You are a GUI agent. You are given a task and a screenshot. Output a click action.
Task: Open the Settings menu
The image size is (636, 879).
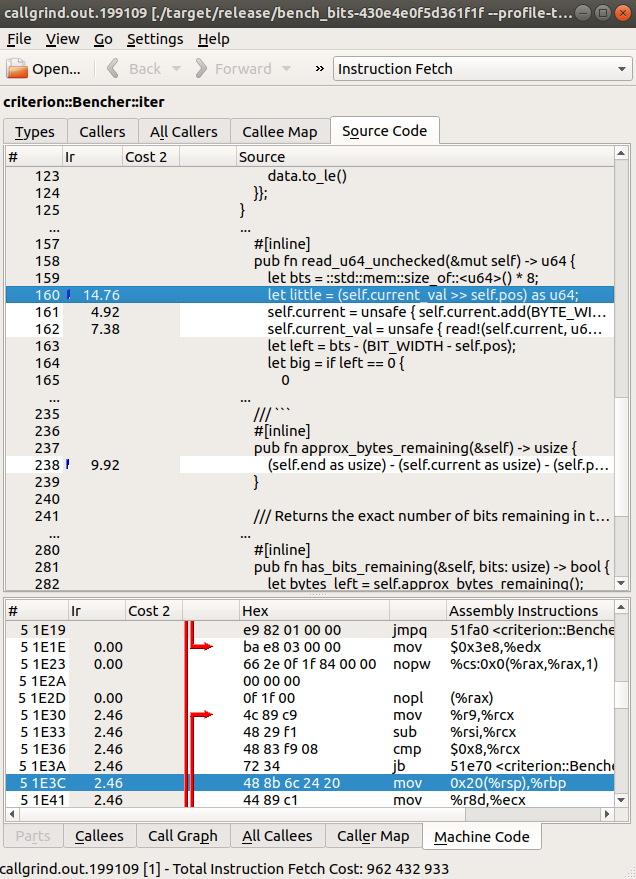click(x=155, y=39)
